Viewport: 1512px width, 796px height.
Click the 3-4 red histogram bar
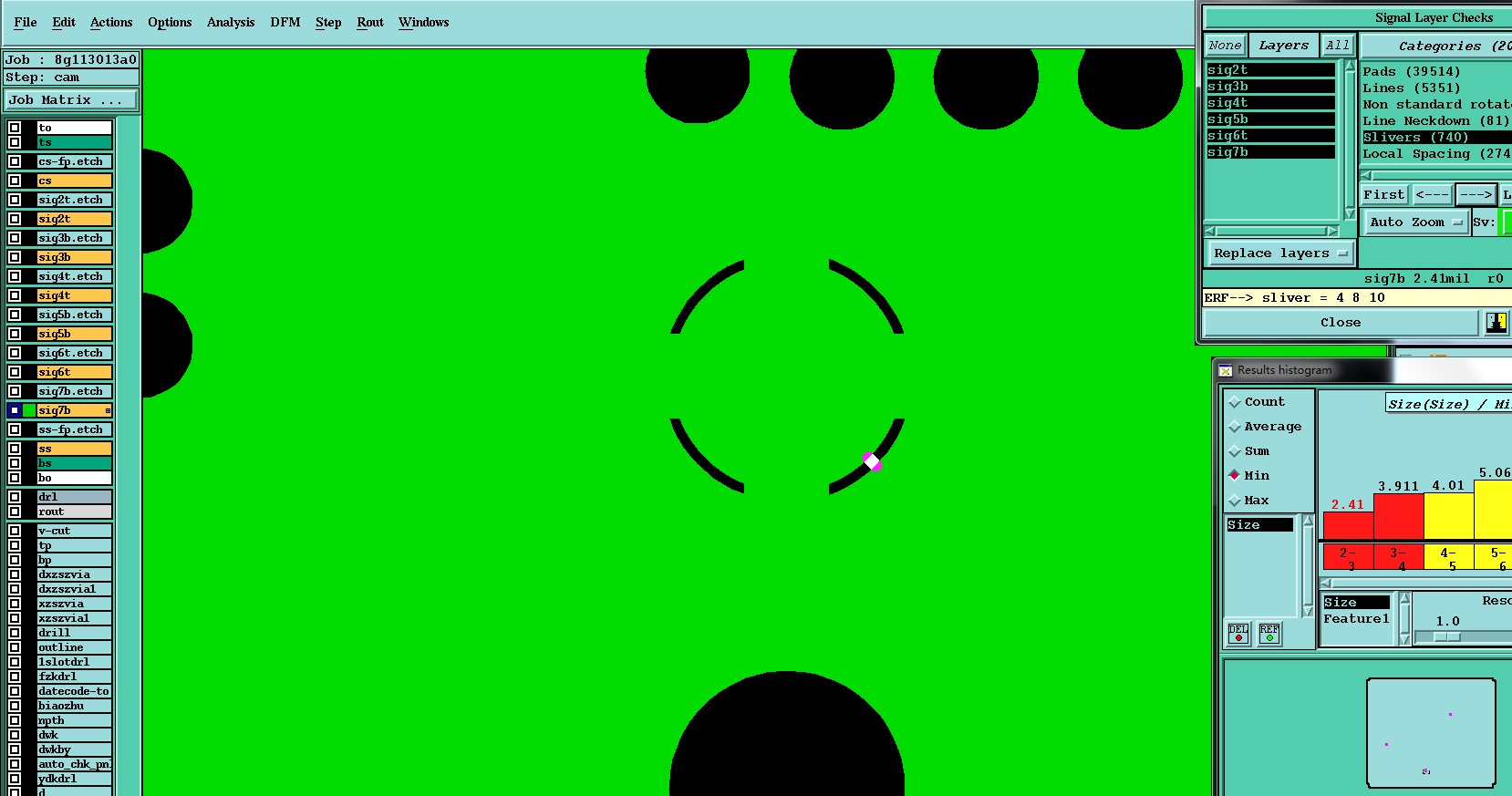click(x=1398, y=516)
